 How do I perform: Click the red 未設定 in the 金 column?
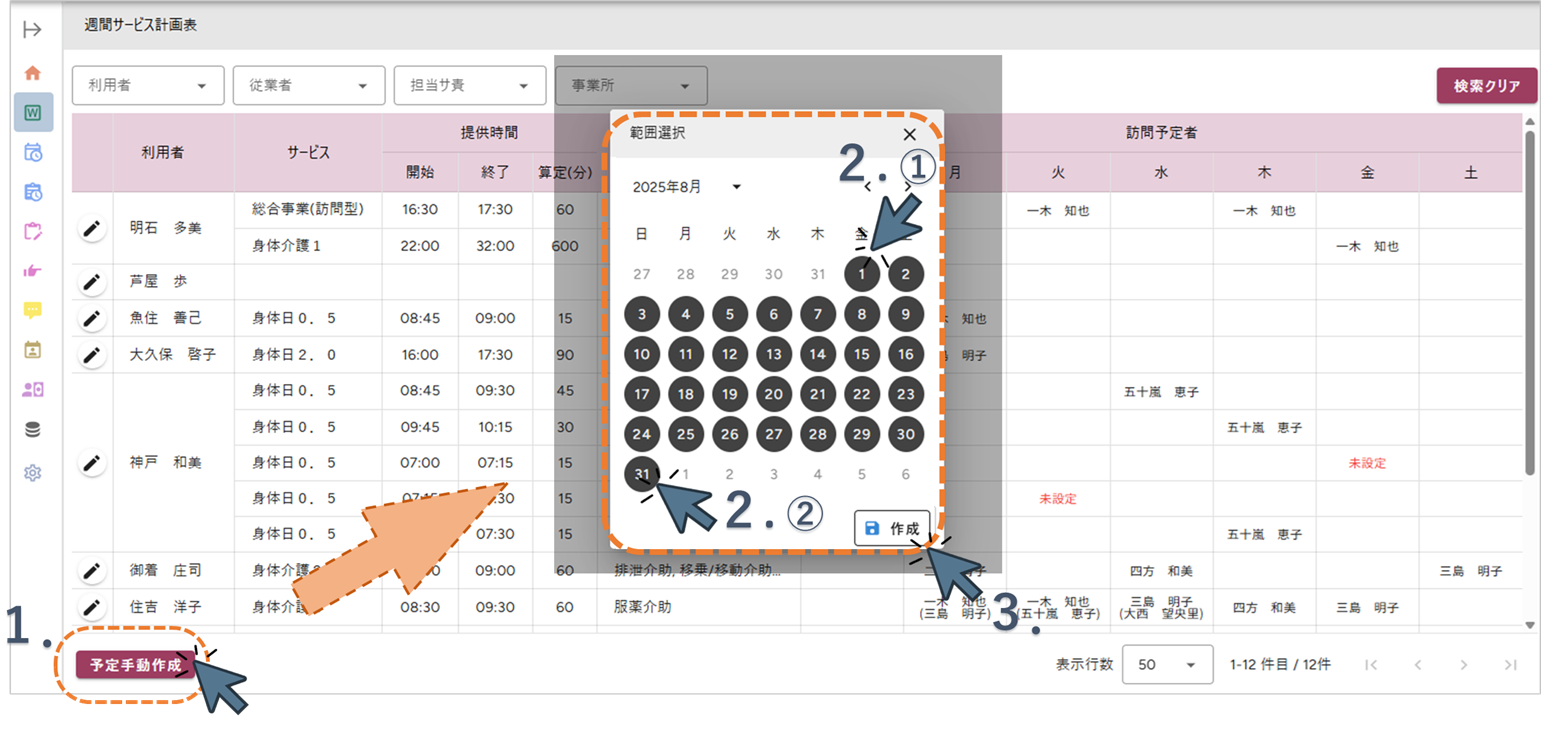pos(1367,463)
